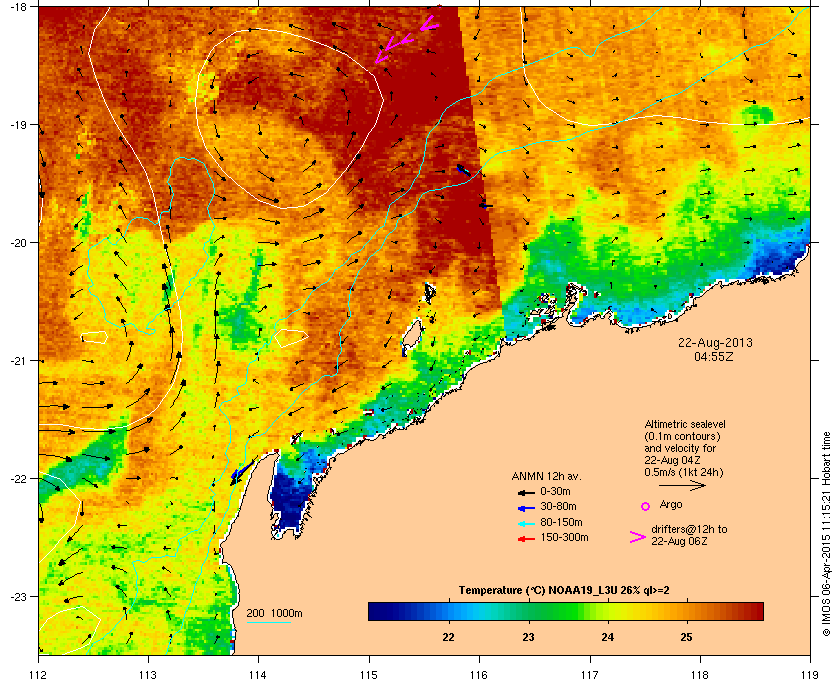Click the 'drifters@12h to' legend text
Viewport: 840px width, 680px height.
coord(689,529)
